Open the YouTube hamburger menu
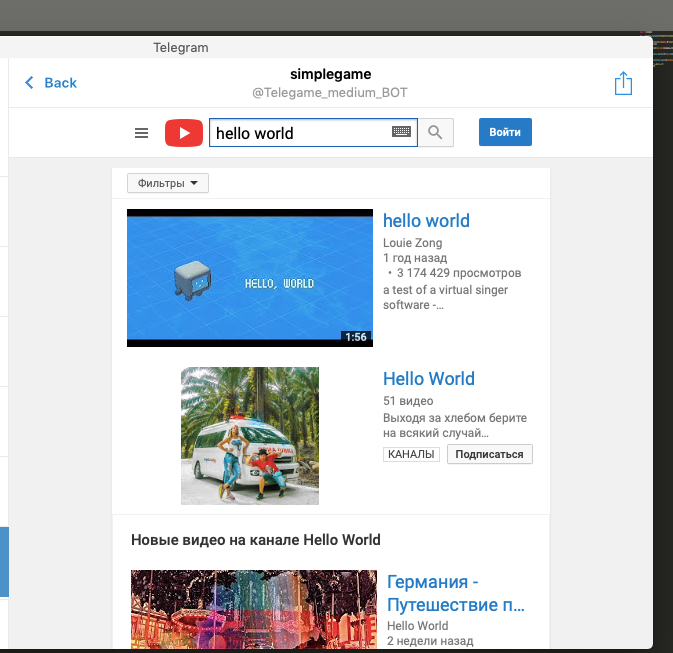This screenshot has height=653, width=673. coord(141,133)
